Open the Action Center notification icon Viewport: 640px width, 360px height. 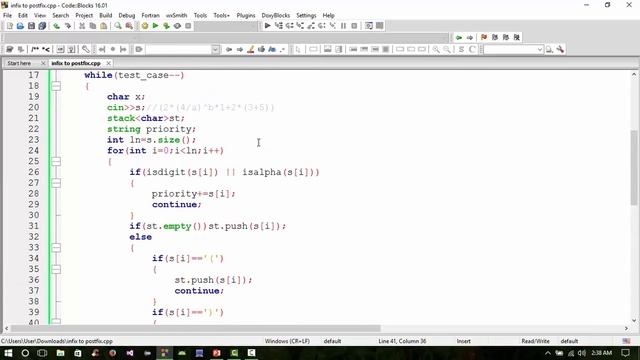[x=625, y=353]
